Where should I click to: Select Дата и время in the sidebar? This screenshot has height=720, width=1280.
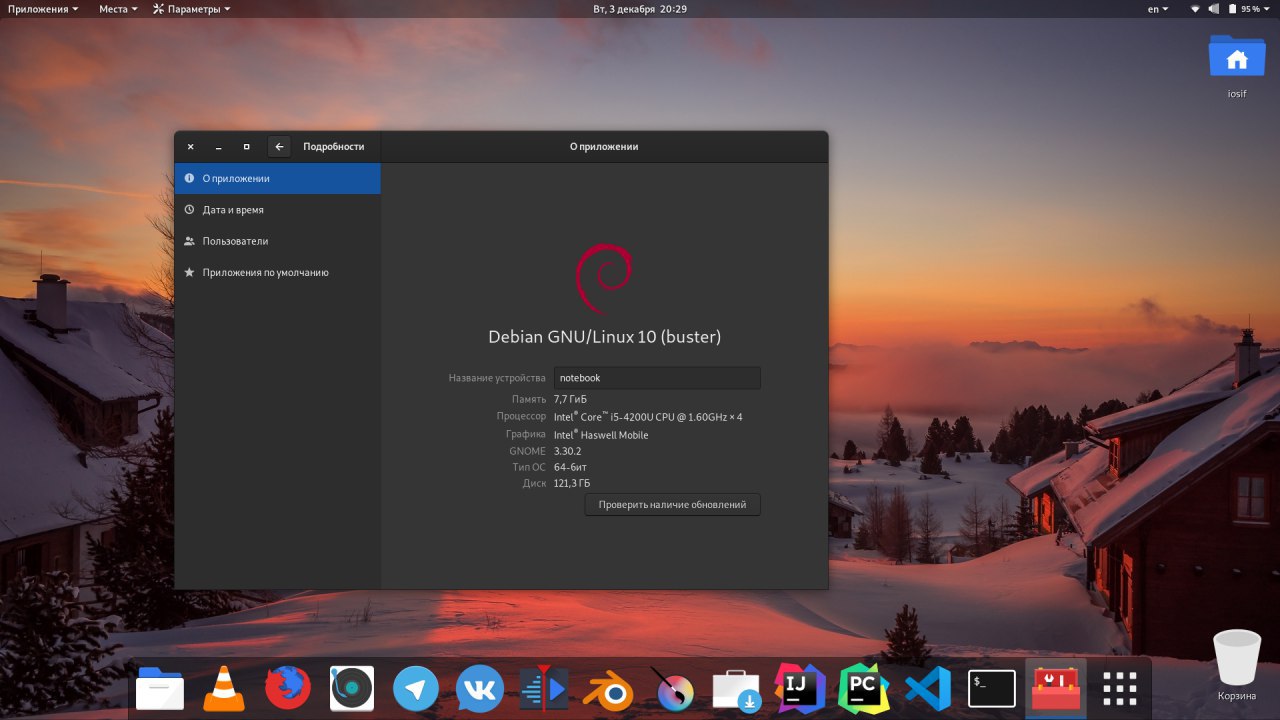click(x=277, y=210)
